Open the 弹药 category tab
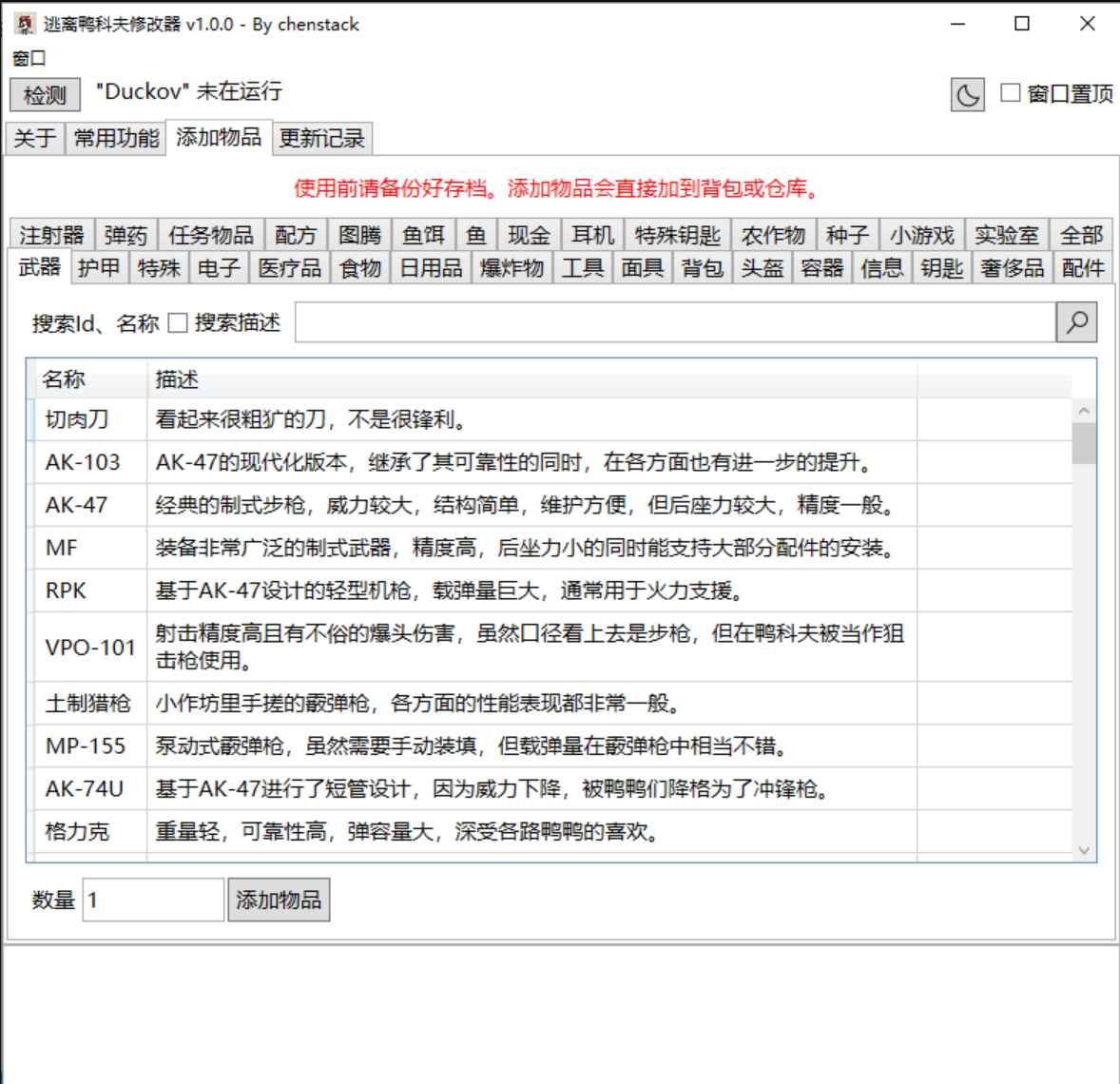The width and height of the screenshot is (1120, 1084). [126, 235]
